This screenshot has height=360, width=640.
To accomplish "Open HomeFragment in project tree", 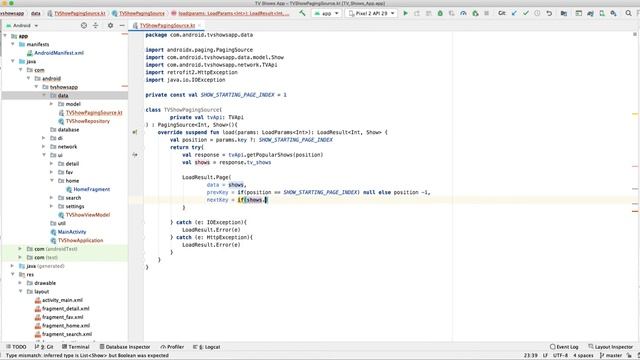I will pos(88,189).
